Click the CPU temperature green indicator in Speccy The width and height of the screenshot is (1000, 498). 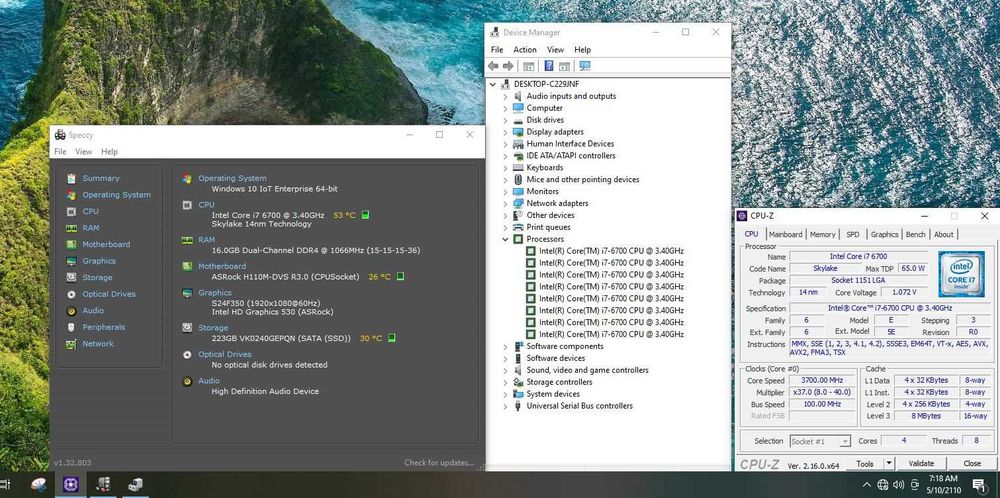click(365, 216)
